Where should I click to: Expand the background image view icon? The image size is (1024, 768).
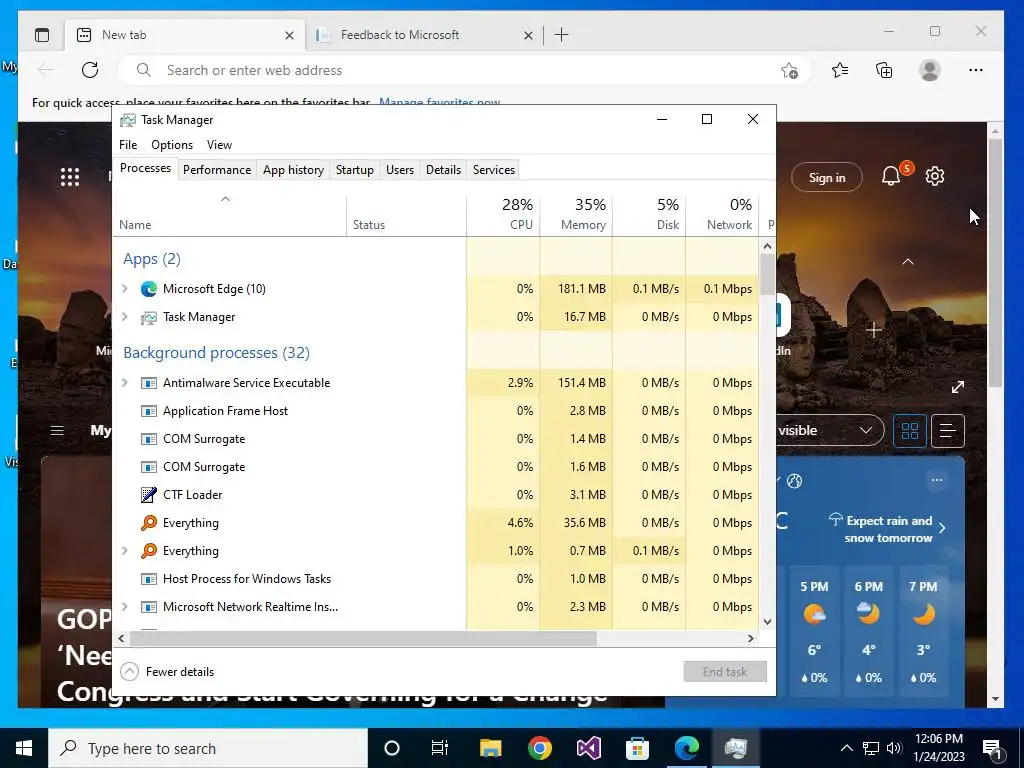(x=958, y=387)
